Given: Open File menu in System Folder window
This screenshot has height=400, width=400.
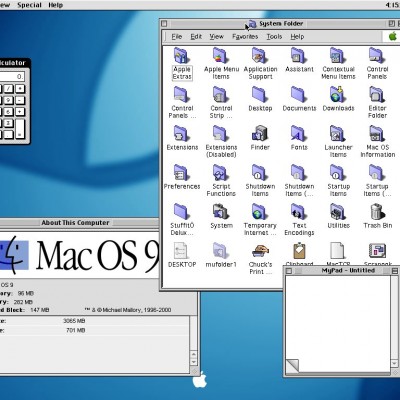Looking at the screenshot, I should coord(177,37).
